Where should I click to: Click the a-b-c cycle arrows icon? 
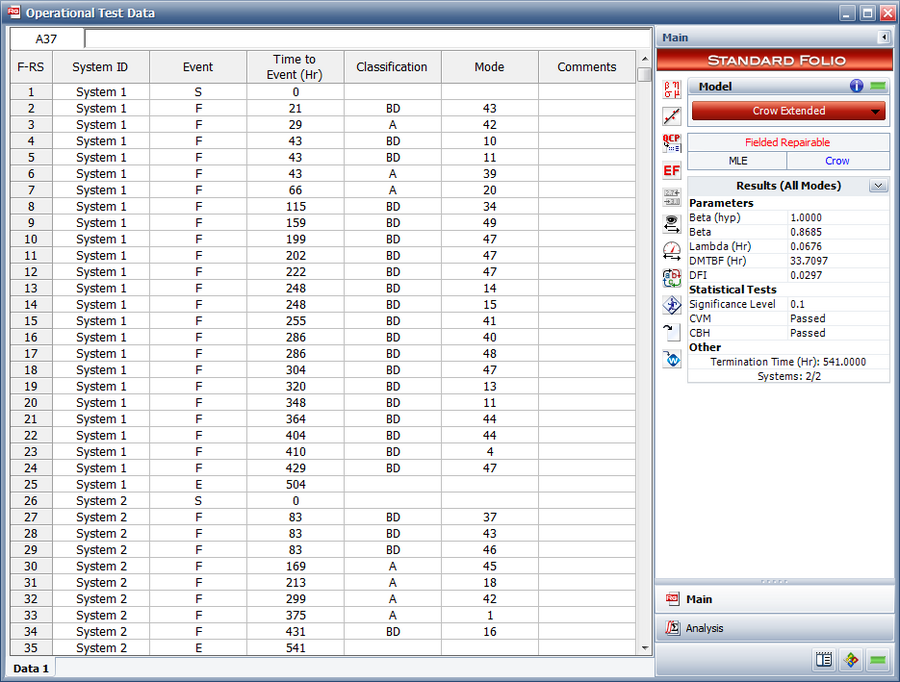[x=672, y=278]
